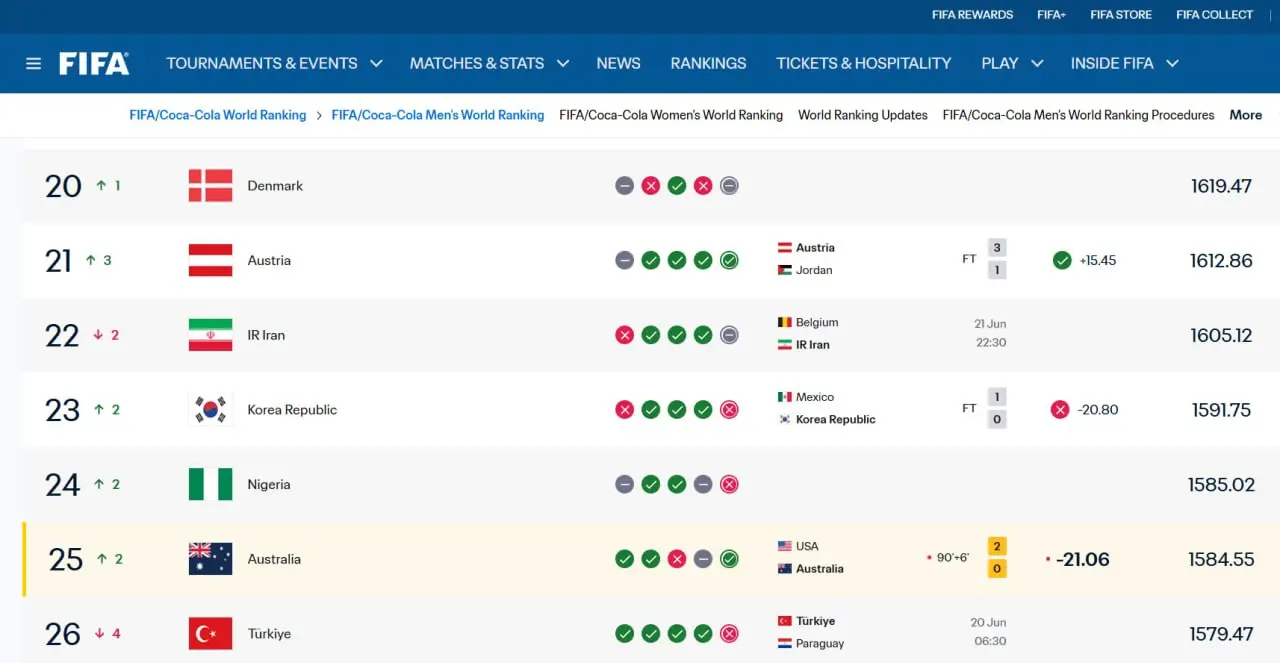Click the FIFA Store link
This screenshot has width=1280, height=663.
(1121, 15)
